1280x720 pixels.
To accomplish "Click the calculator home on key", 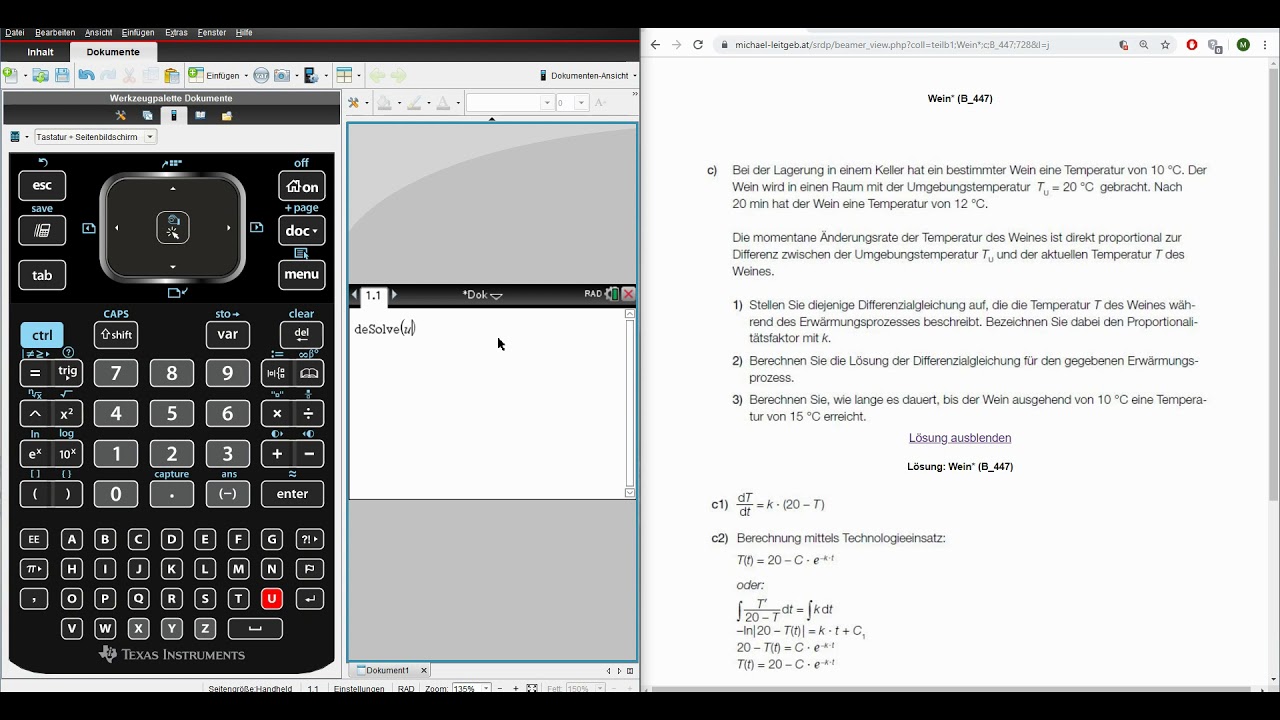I will (x=301, y=186).
